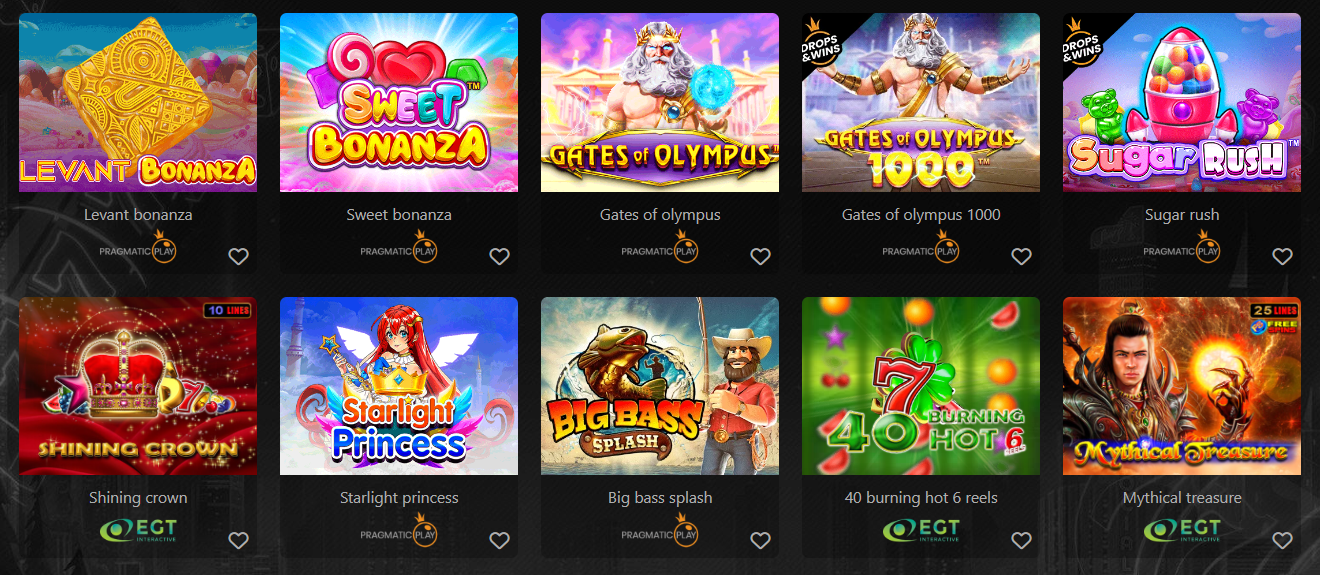Mark Starlight princess as favorite
This screenshot has width=1320, height=575.
coord(499,540)
